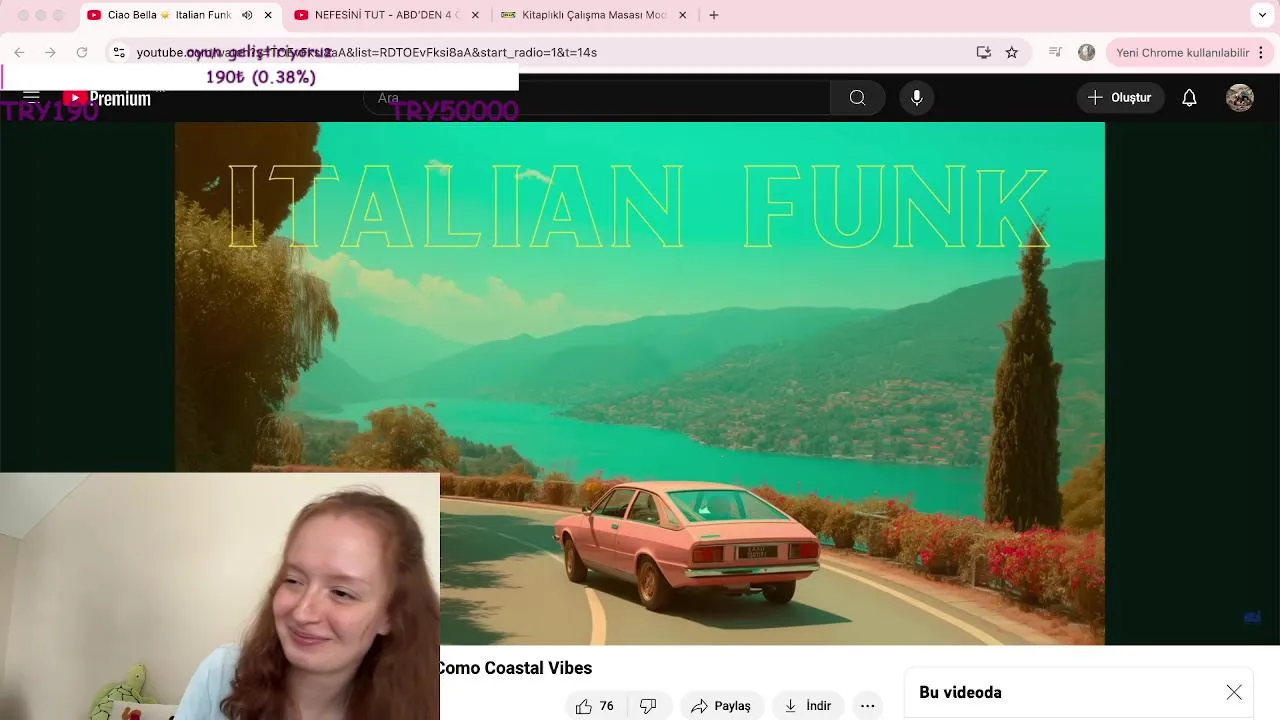Open YouTube hamburger guide menu

pyautogui.click(x=31, y=97)
